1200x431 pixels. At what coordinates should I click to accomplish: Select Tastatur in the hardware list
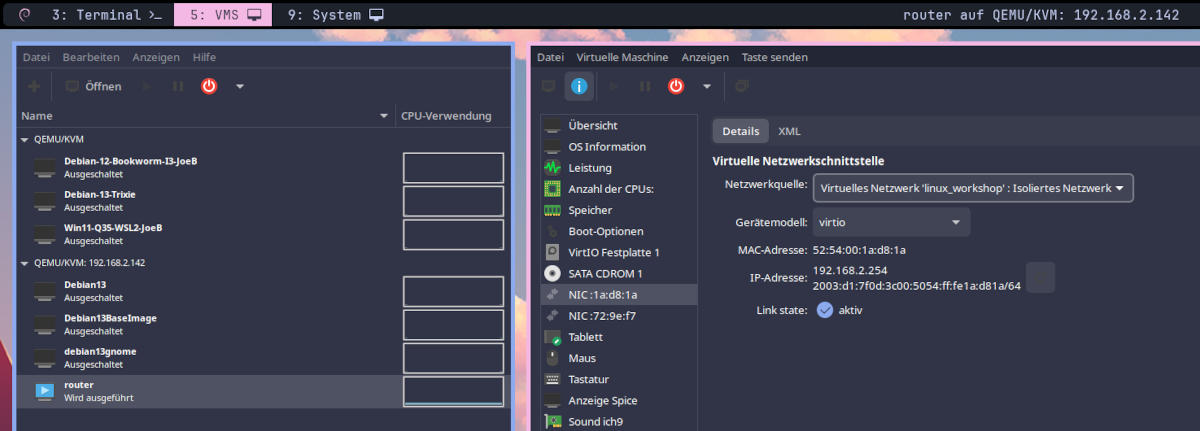pos(618,380)
